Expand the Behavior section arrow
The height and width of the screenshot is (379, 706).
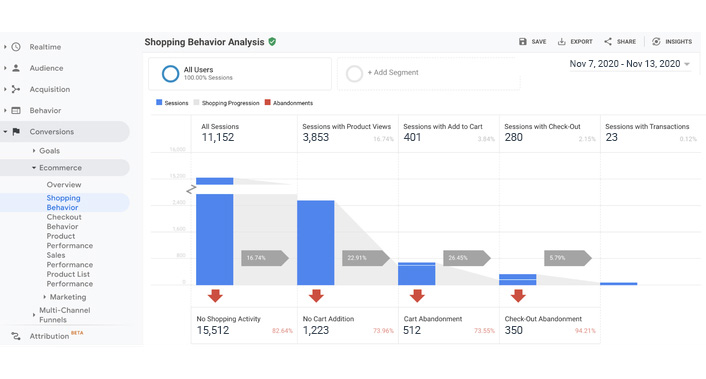pos(5,110)
